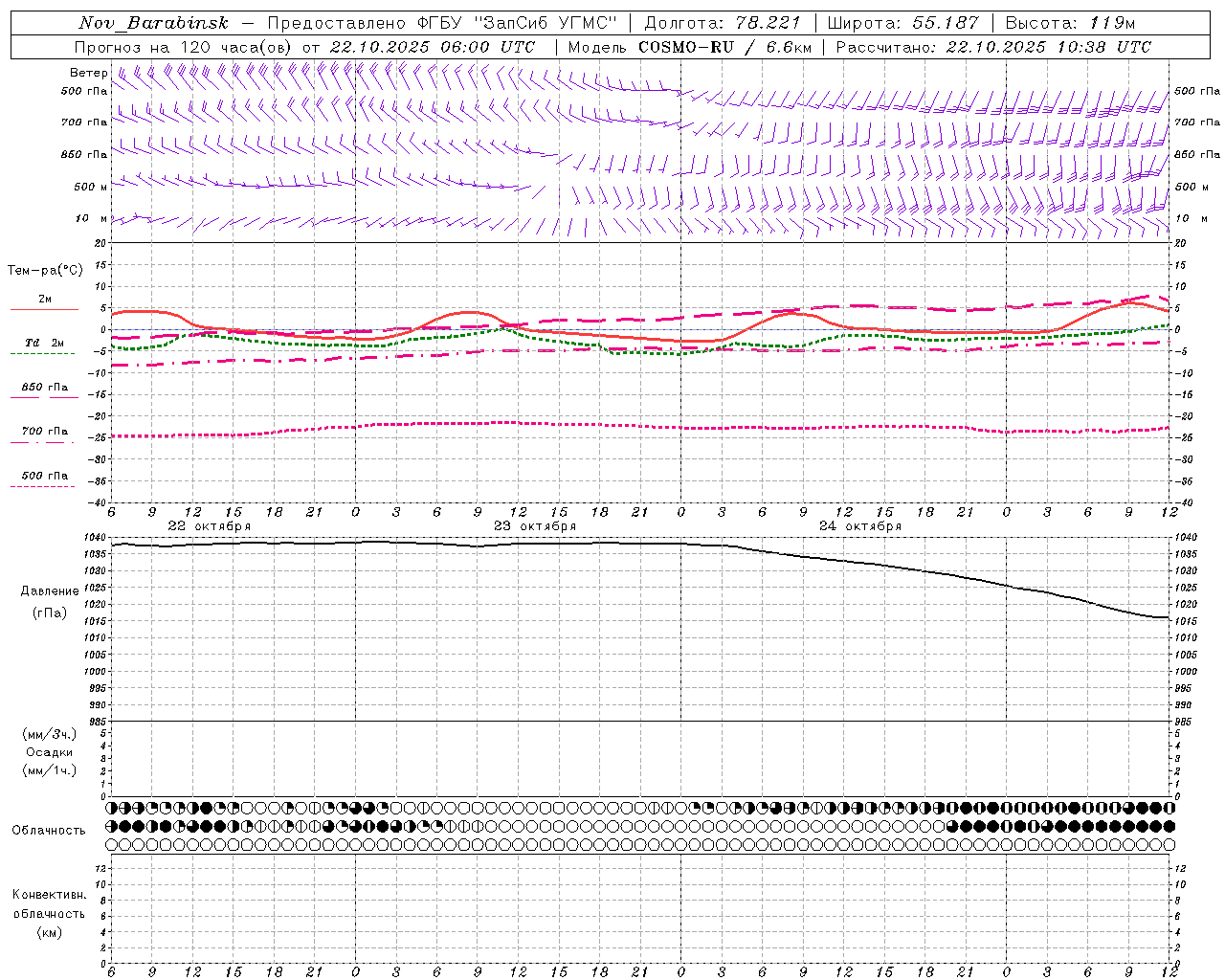Click the date label 22 октября

pyautogui.click(x=210, y=526)
